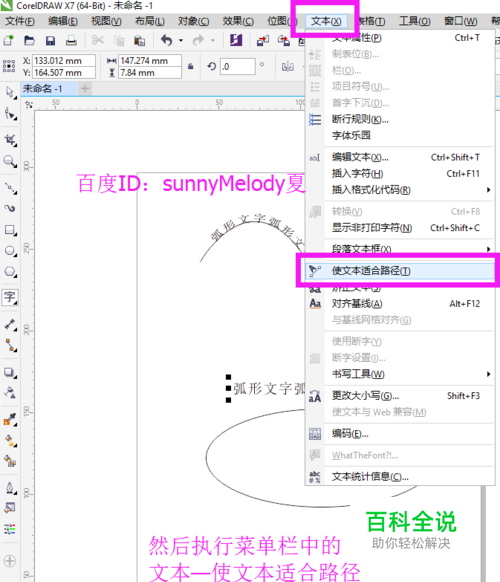Image resolution: width=500 pixels, height=582 pixels.
Task: Open the 视图(V) menu
Action: click(x=106, y=21)
